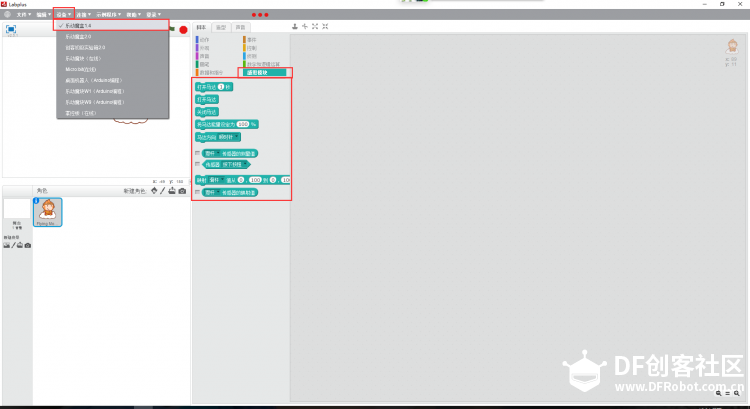Check the box beside the last reporter block
This screenshot has width=750, height=409.
point(198,192)
